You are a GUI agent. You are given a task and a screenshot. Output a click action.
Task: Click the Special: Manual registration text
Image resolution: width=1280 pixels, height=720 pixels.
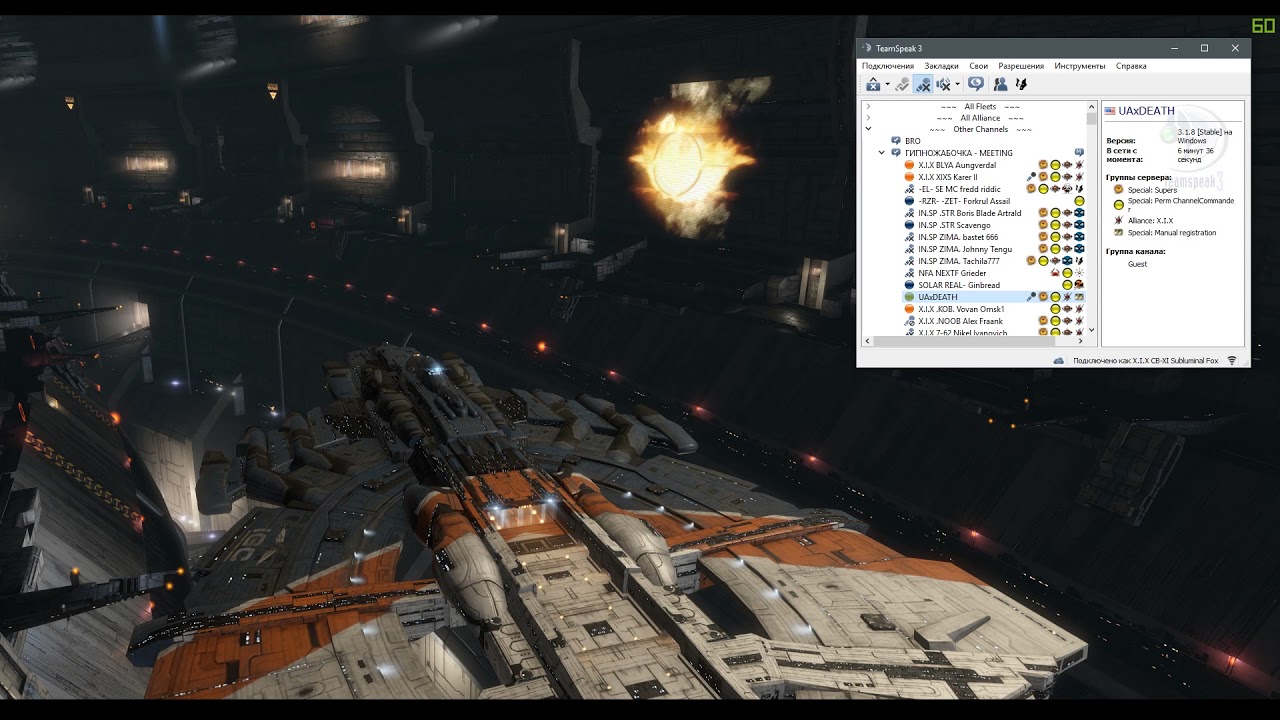coord(1172,233)
